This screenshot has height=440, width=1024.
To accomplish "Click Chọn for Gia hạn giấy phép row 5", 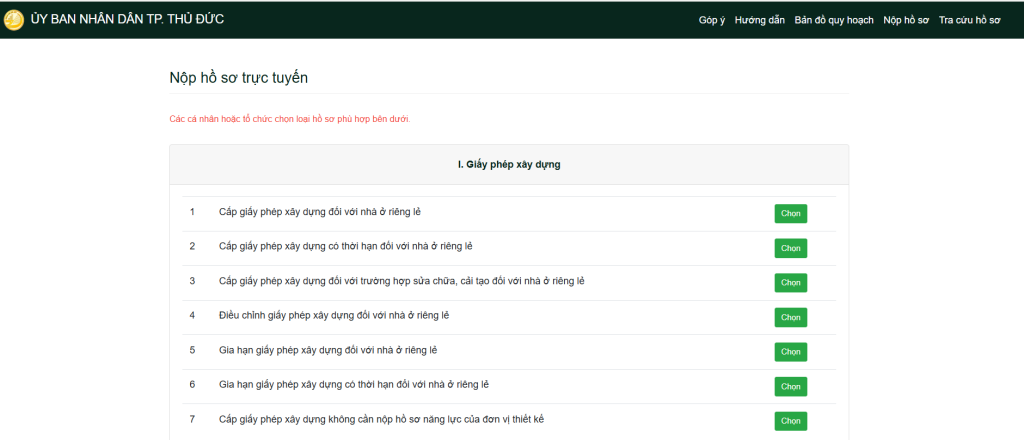I will (x=790, y=352).
